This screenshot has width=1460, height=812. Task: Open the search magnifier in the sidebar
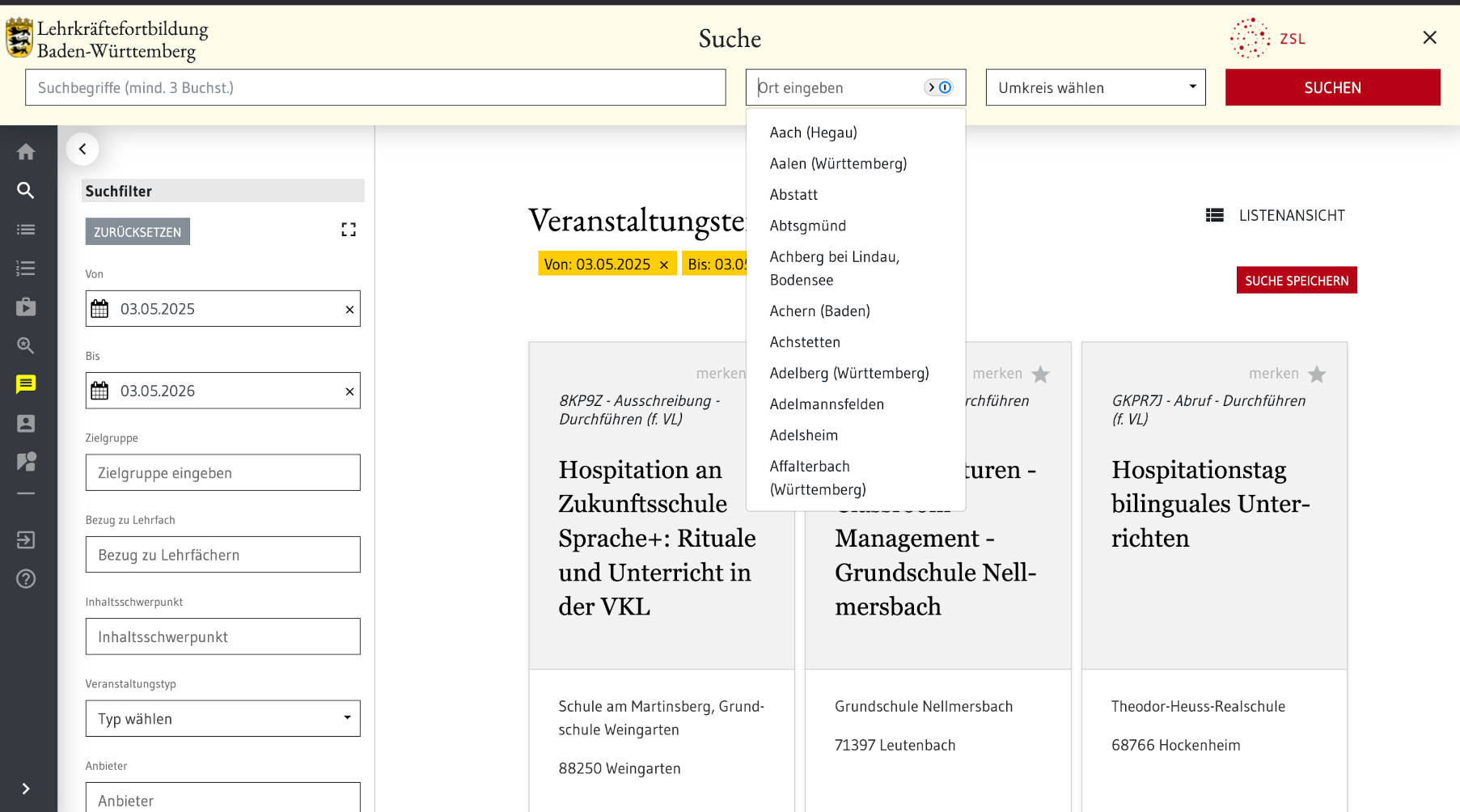click(26, 191)
